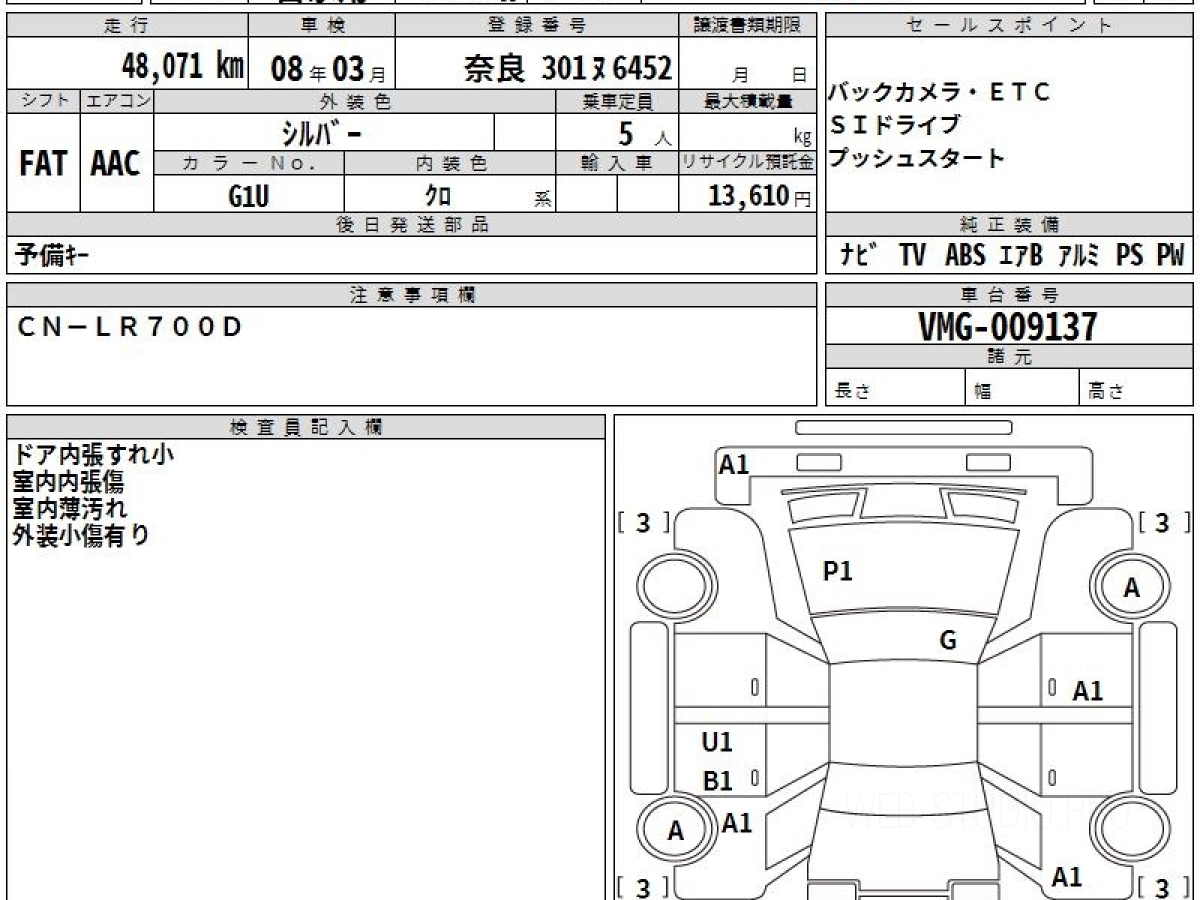Click the mileage value 48,071 km
Image resolution: width=1200 pixels, height=900 pixels.
(x=183, y=67)
